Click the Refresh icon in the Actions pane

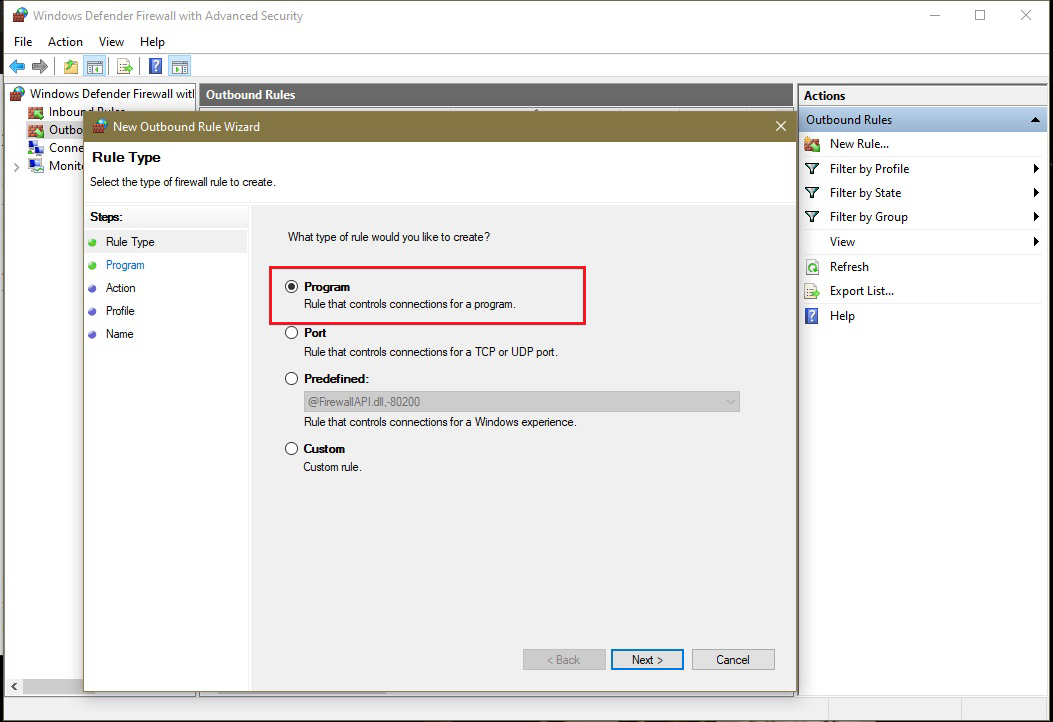pyautogui.click(x=812, y=267)
